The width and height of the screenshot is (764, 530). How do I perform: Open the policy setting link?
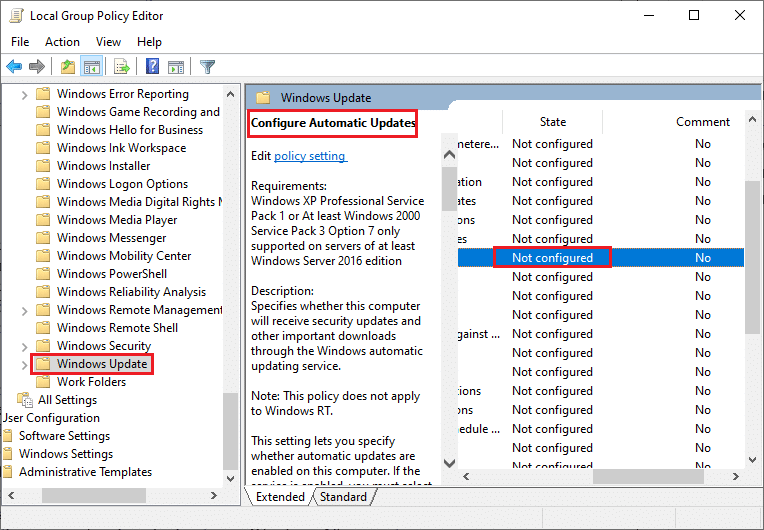[310, 156]
